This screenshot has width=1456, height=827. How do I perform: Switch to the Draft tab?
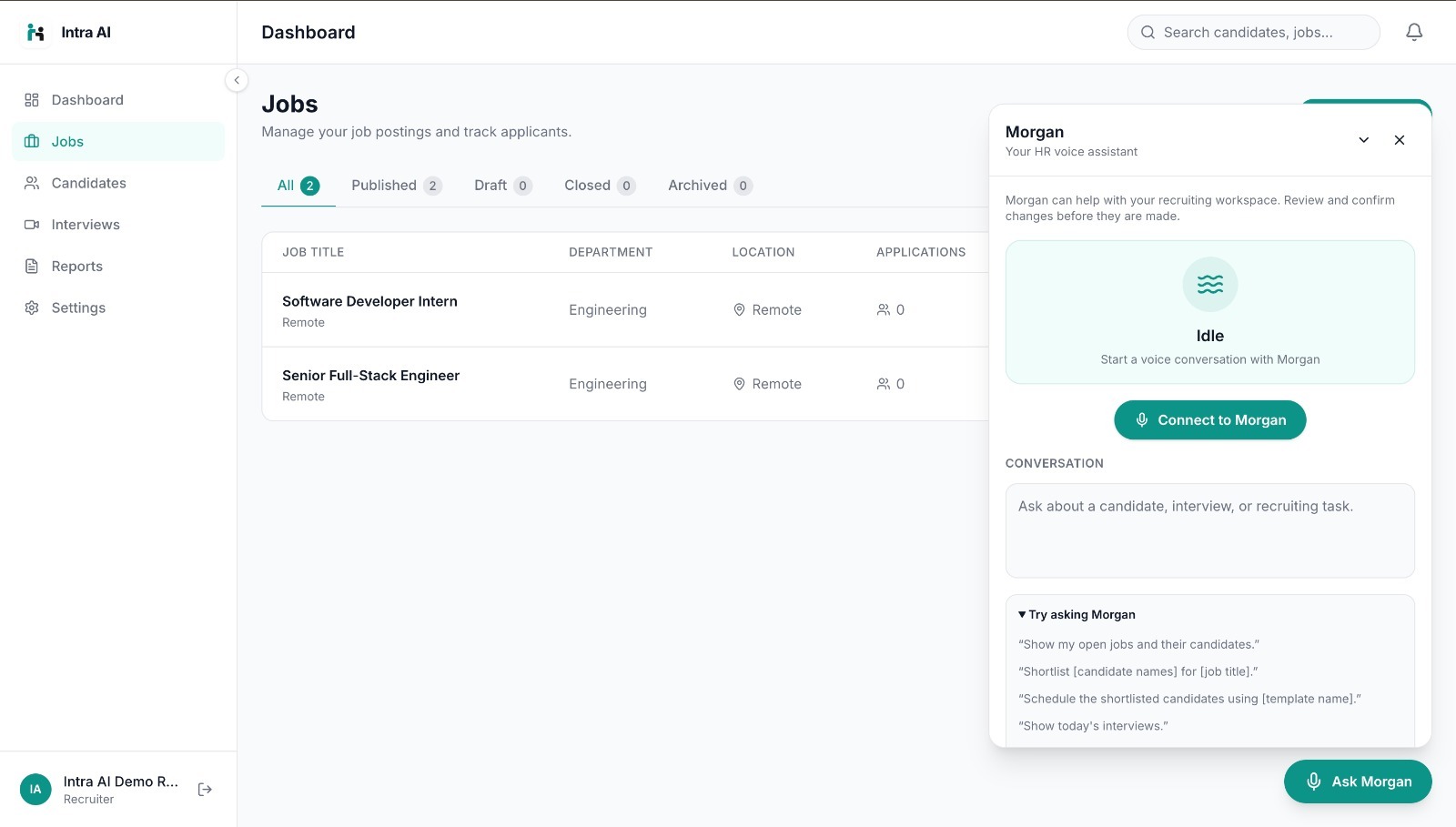click(x=502, y=186)
